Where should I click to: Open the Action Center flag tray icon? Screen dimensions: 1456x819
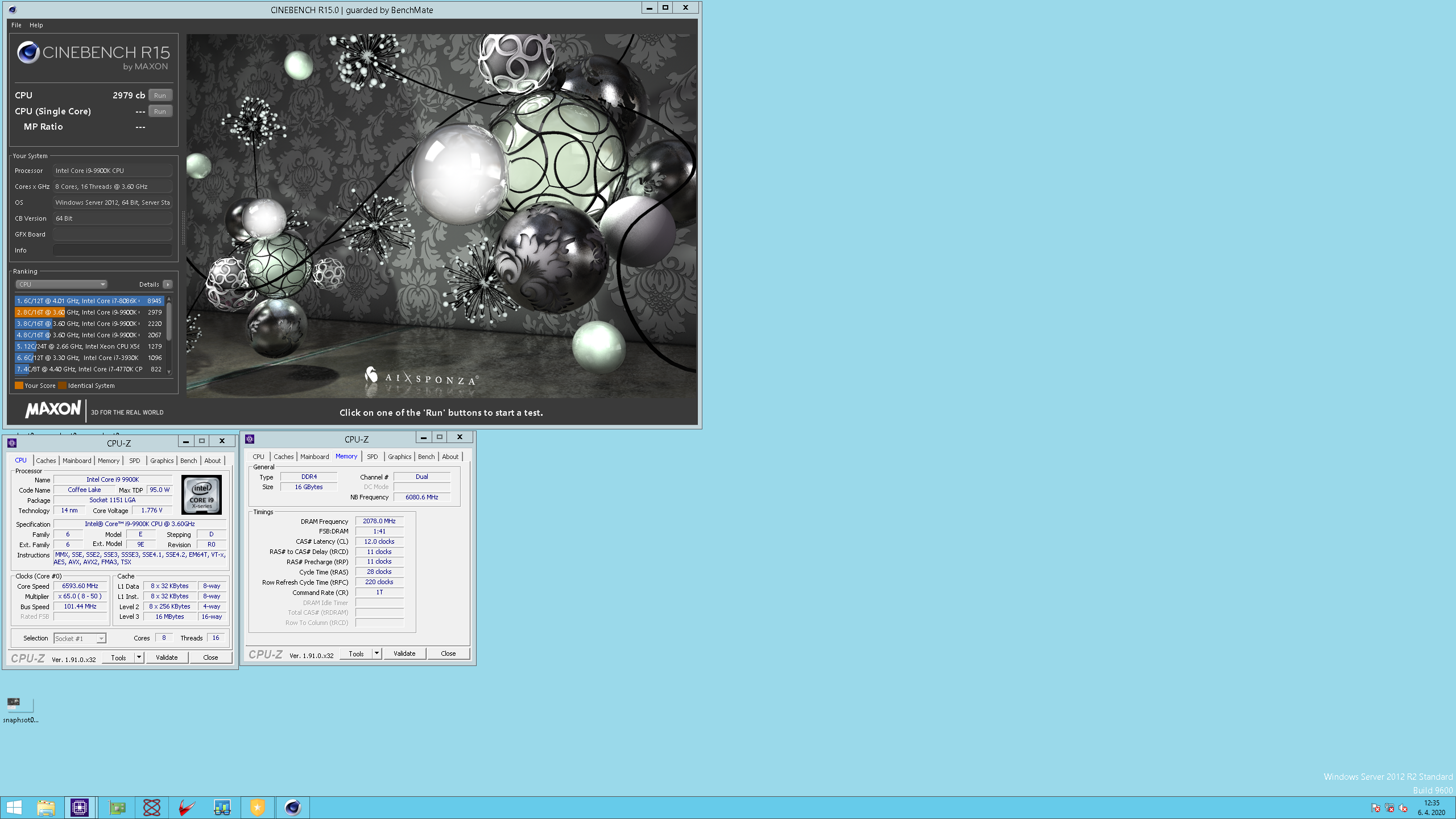[x=1375, y=808]
